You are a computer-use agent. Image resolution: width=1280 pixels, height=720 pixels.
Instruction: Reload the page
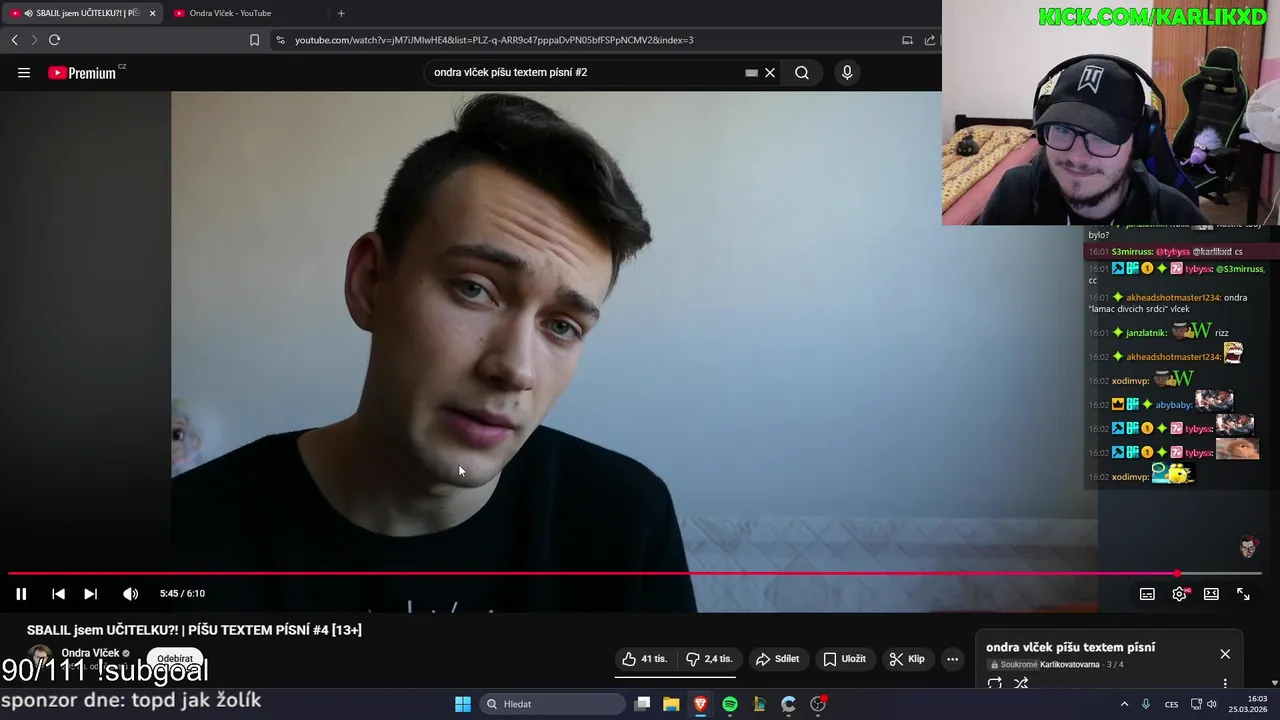54,40
